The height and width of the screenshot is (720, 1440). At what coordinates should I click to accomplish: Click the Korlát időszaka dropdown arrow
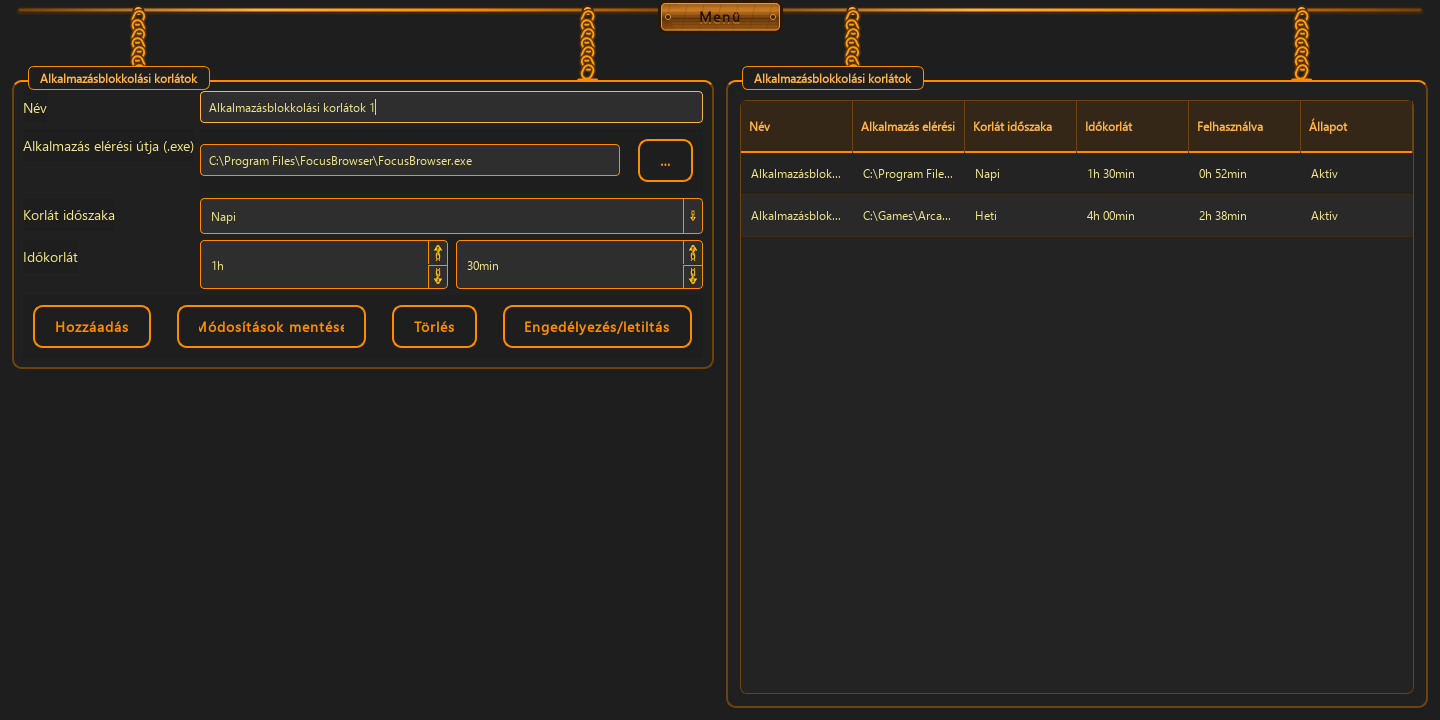[x=692, y=216]
